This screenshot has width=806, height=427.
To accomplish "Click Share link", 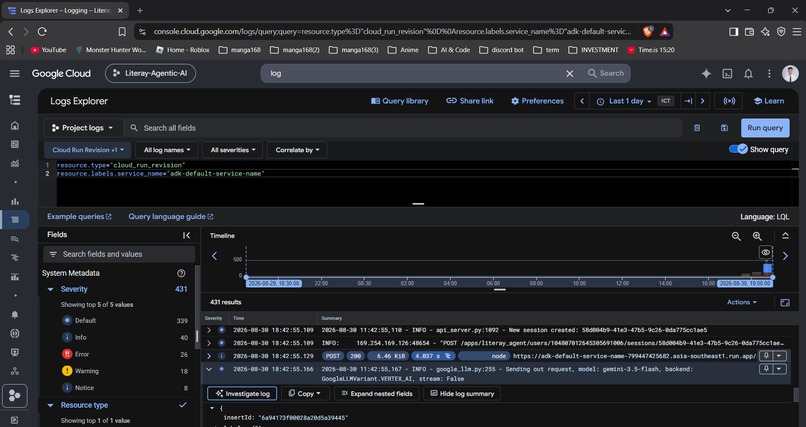I will click(470, 101).
